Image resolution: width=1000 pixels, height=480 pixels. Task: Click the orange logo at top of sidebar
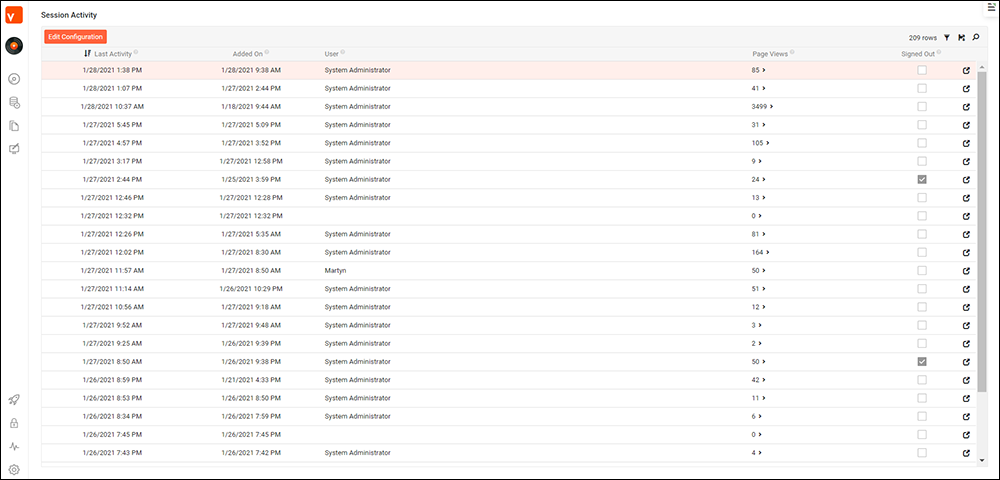(x=14, y=15)
